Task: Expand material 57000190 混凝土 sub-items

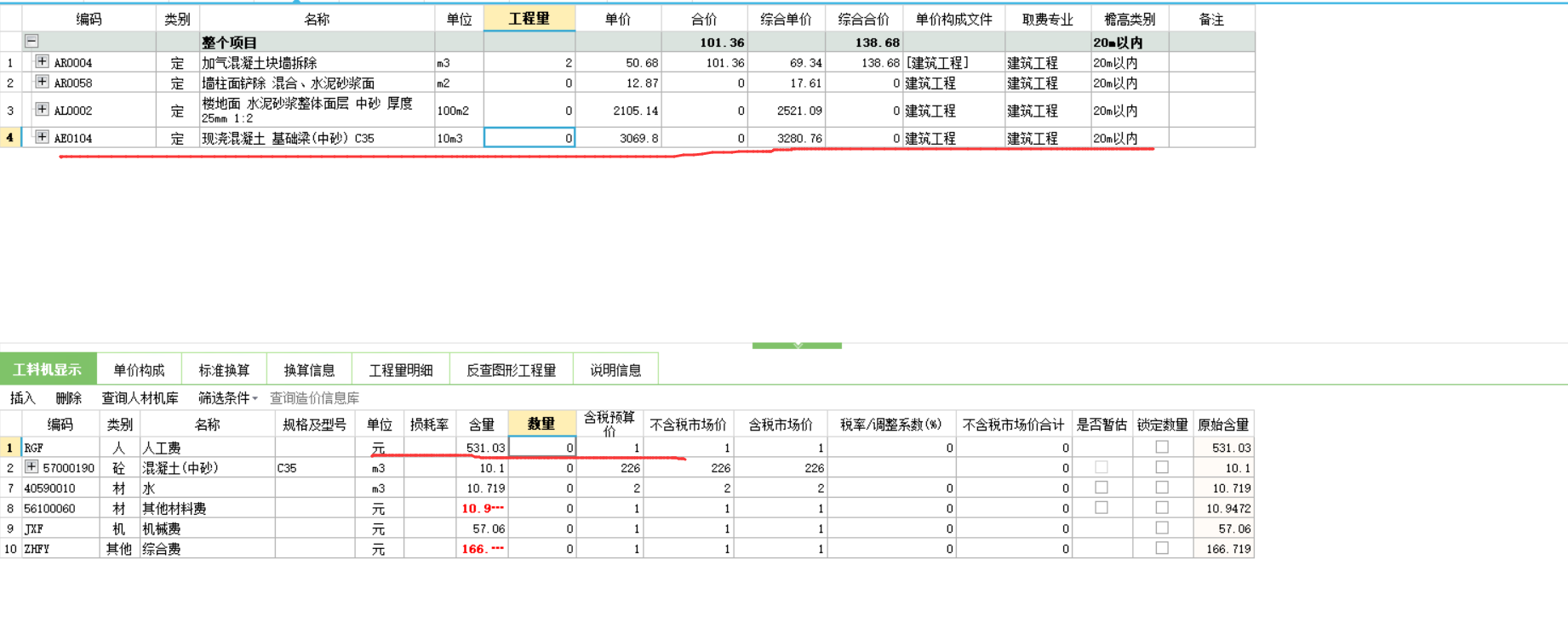Action: [31, 466]
